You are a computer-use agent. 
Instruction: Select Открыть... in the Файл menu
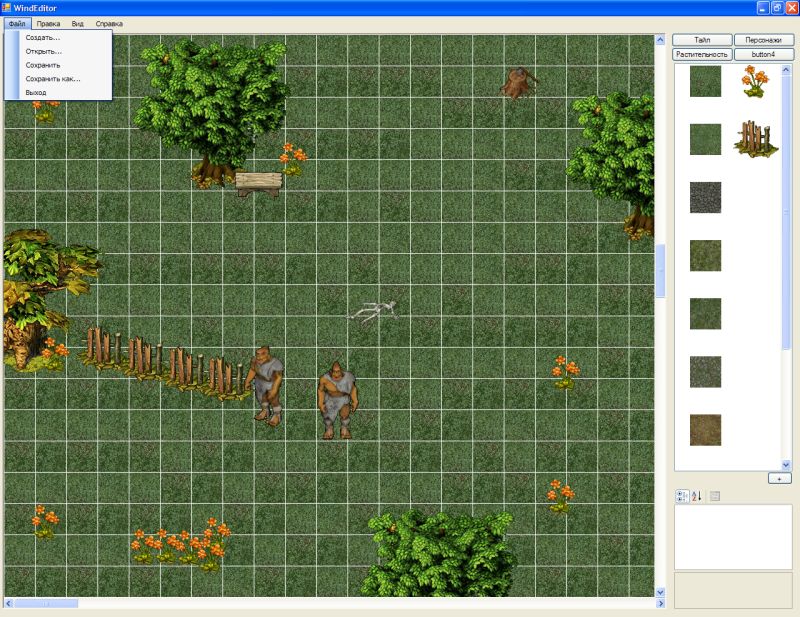(44, 51)
